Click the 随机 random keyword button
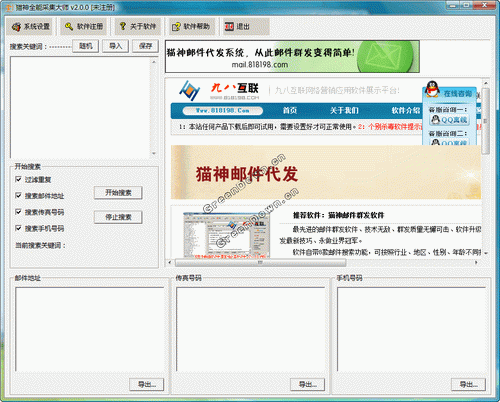The width and height of the screenshot is (500, 402). tap(86, 46)
